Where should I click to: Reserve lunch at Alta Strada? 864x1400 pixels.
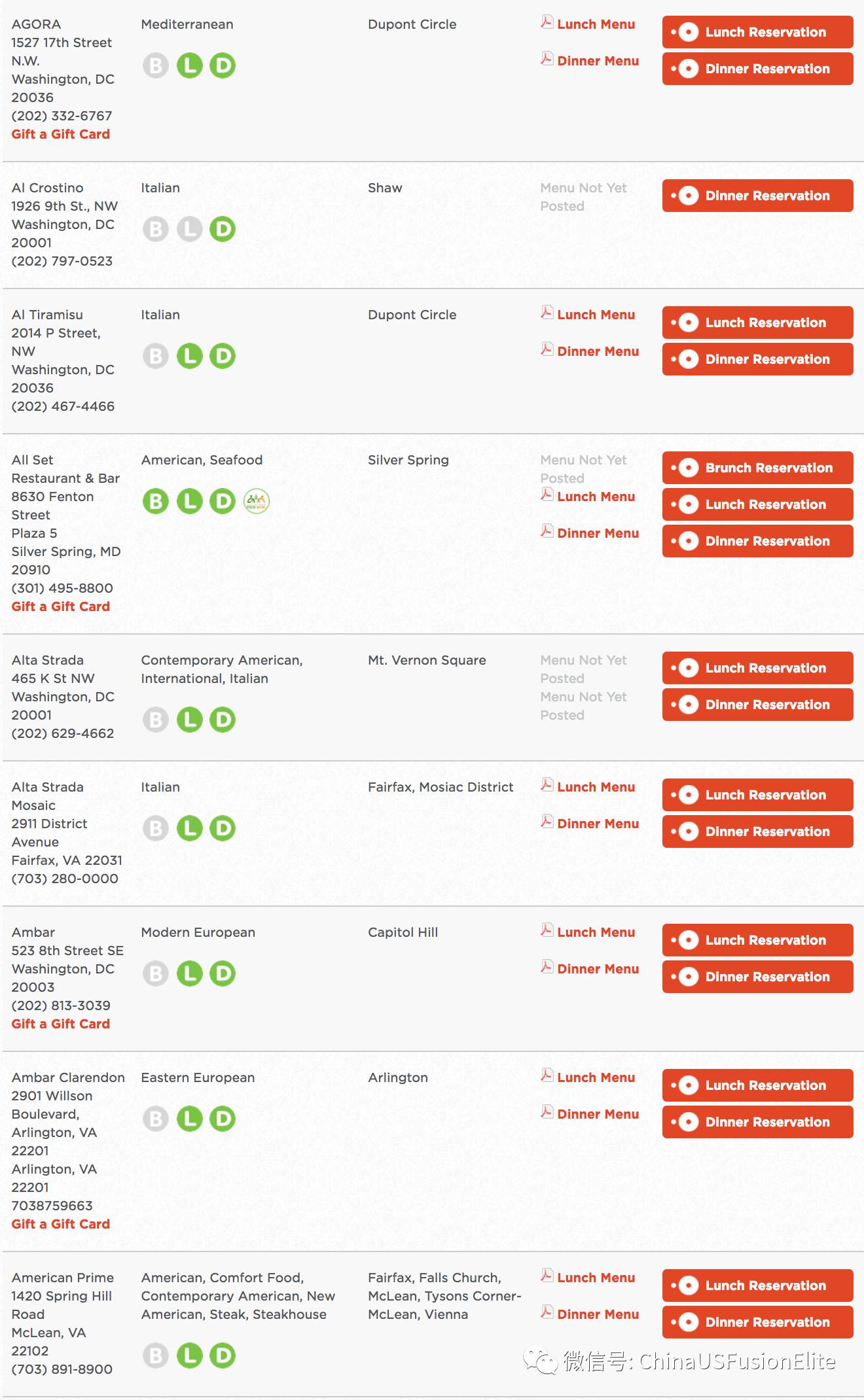[x=758, y=668]
